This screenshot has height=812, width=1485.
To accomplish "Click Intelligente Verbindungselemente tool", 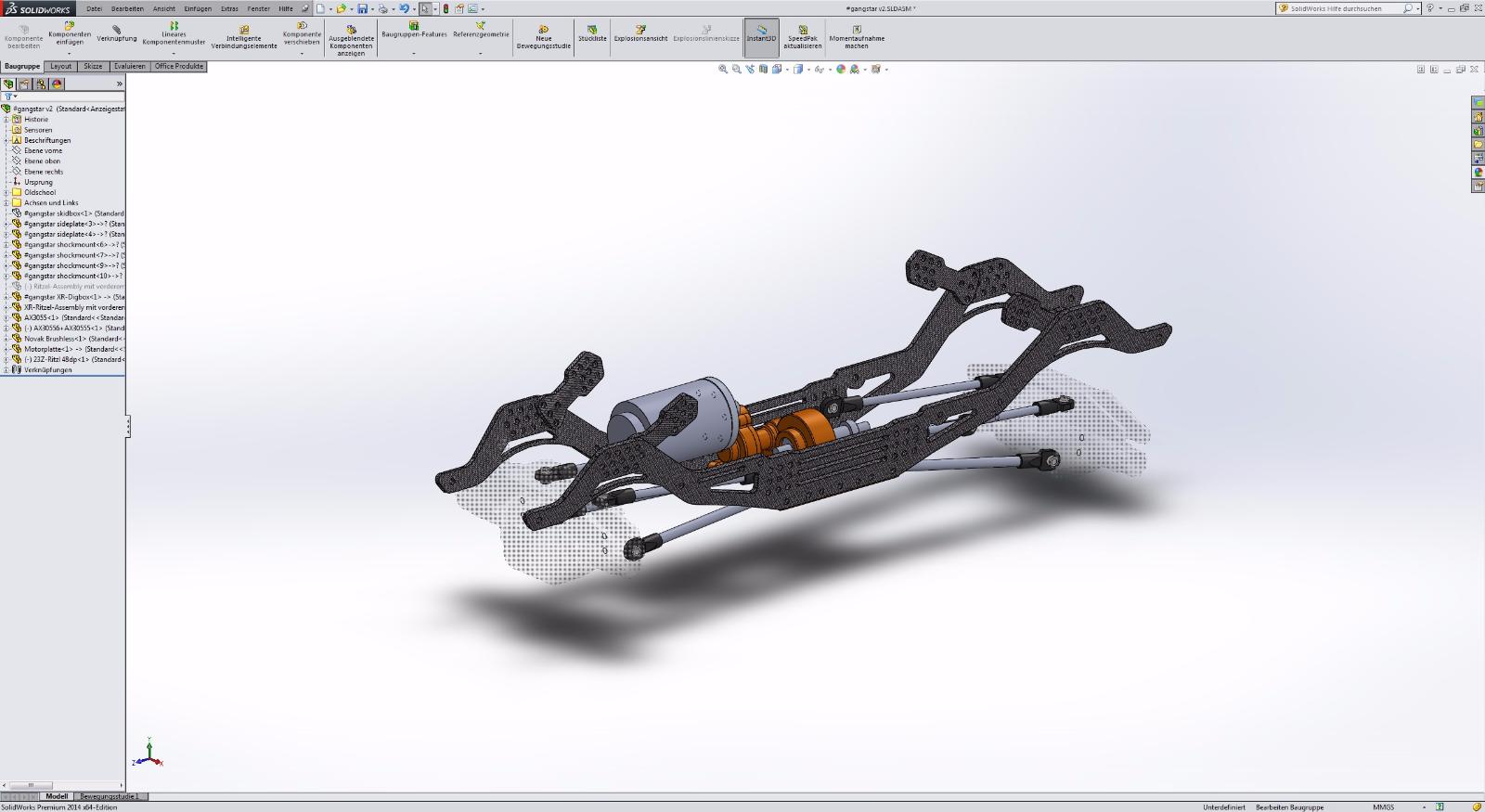I will (x=244, y=37).
